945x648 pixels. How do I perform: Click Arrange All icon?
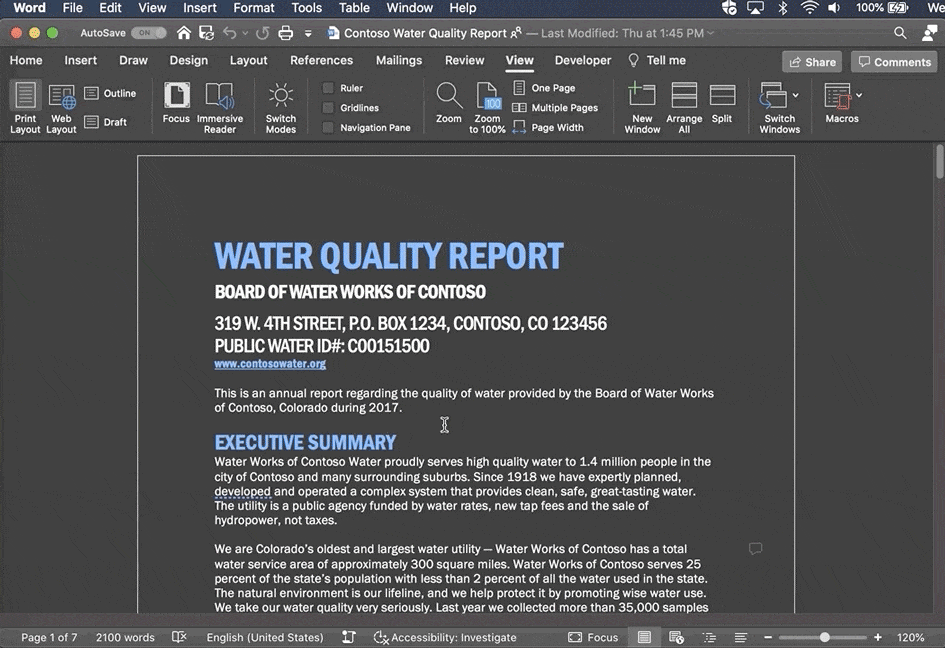(x=684, y=97)
